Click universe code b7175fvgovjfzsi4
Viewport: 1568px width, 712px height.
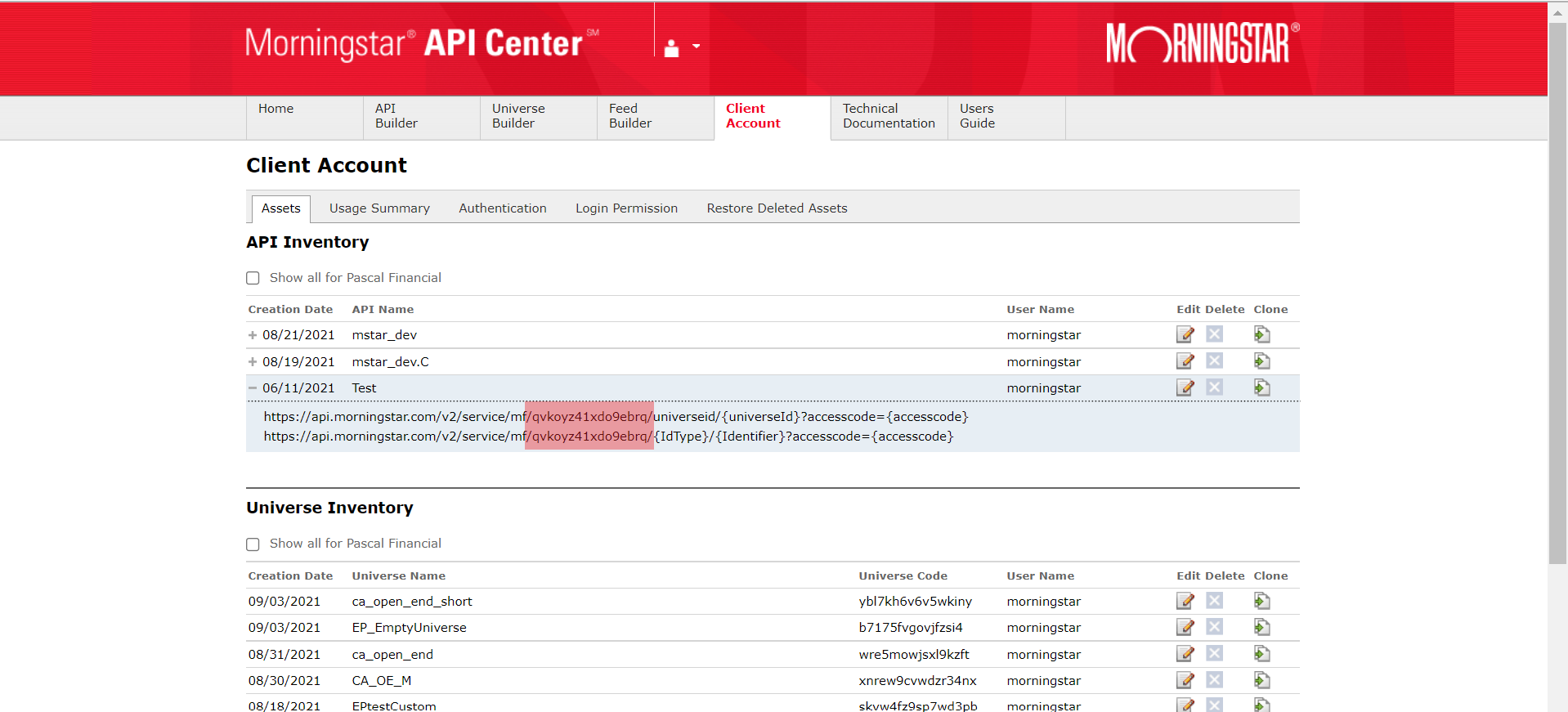pyautogui.click(x=911, y=628)
